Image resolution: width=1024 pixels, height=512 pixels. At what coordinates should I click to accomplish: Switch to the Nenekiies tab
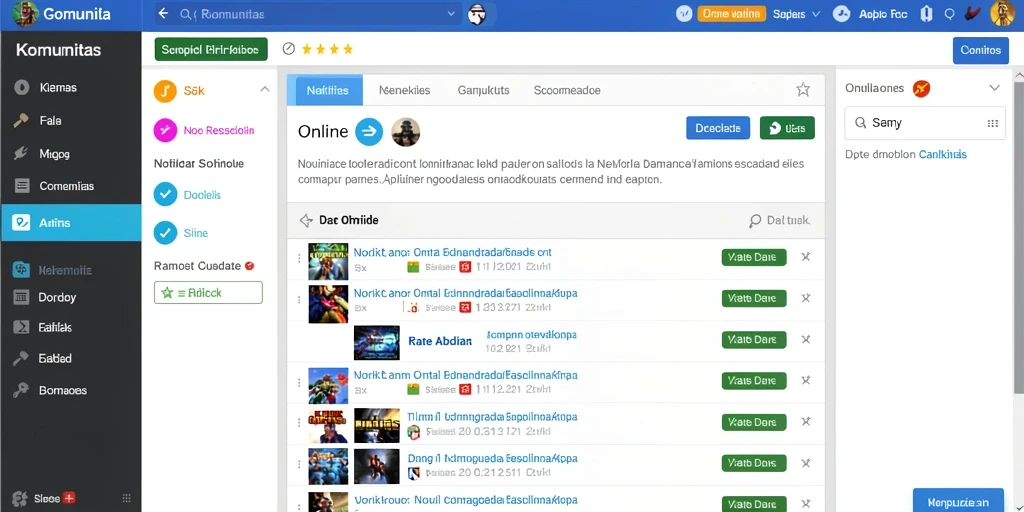tap(404, 90)
